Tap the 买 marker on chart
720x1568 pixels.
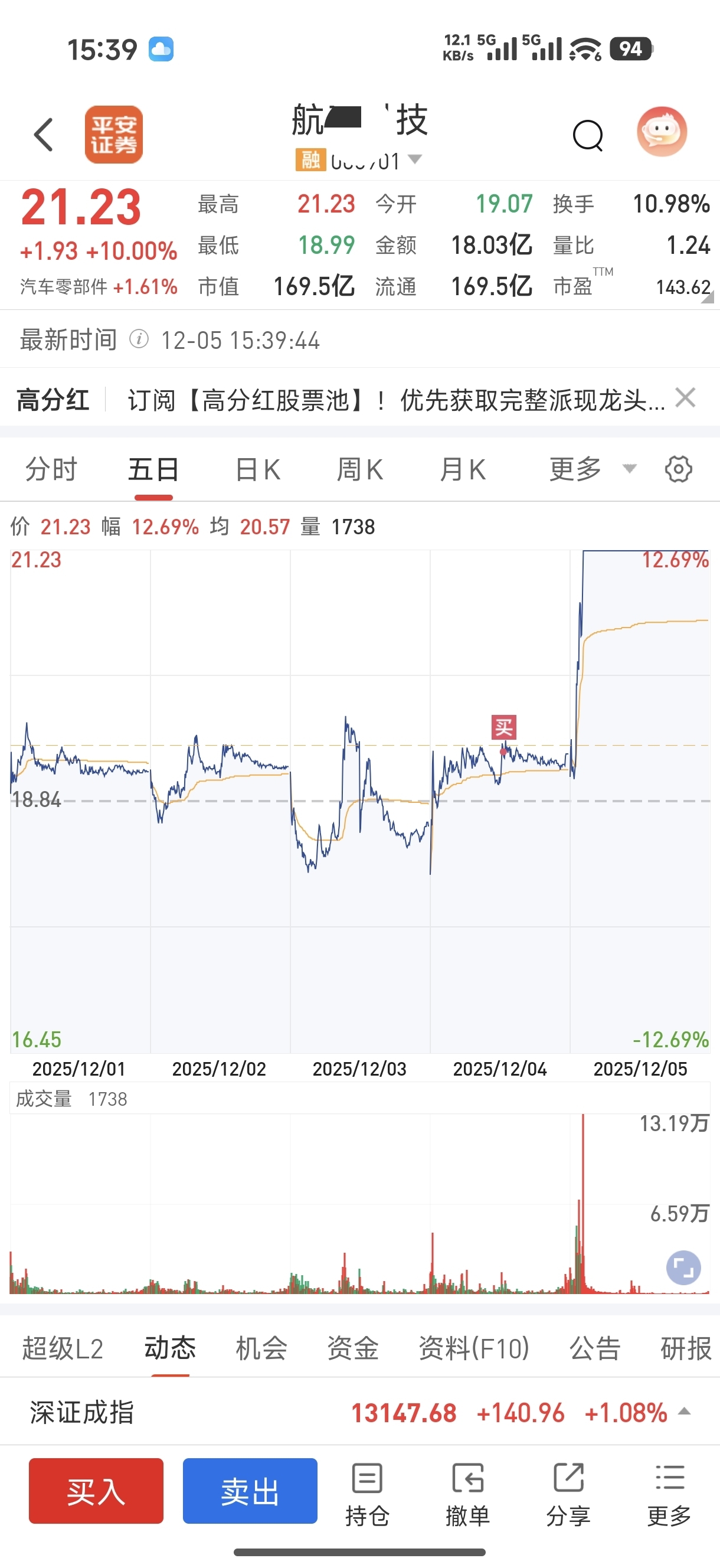point(504,727)
